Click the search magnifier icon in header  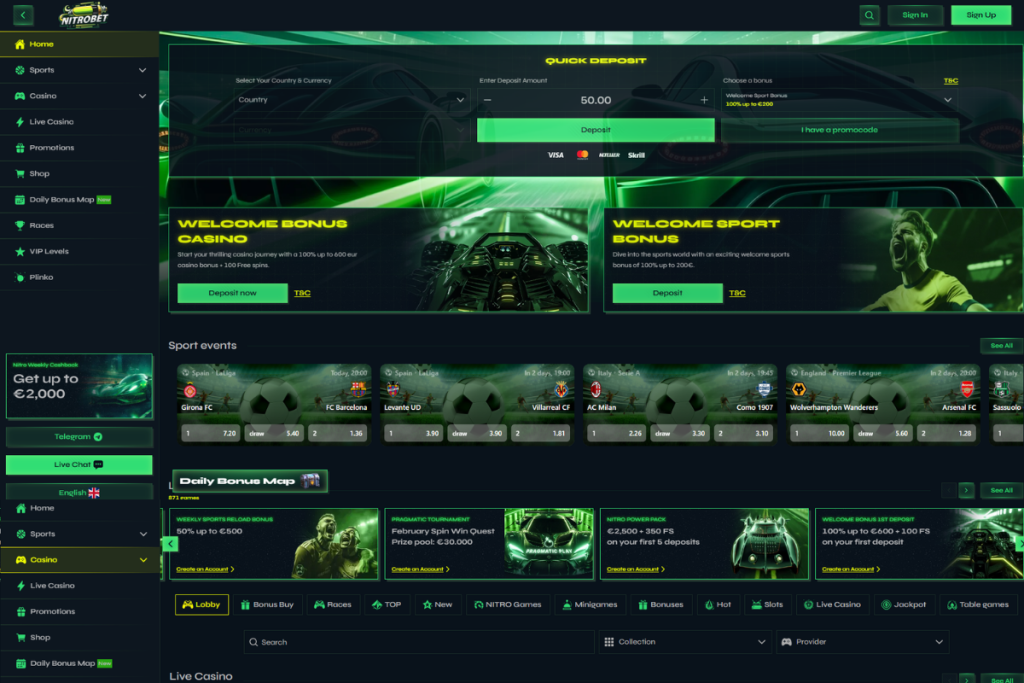[870, 15]
